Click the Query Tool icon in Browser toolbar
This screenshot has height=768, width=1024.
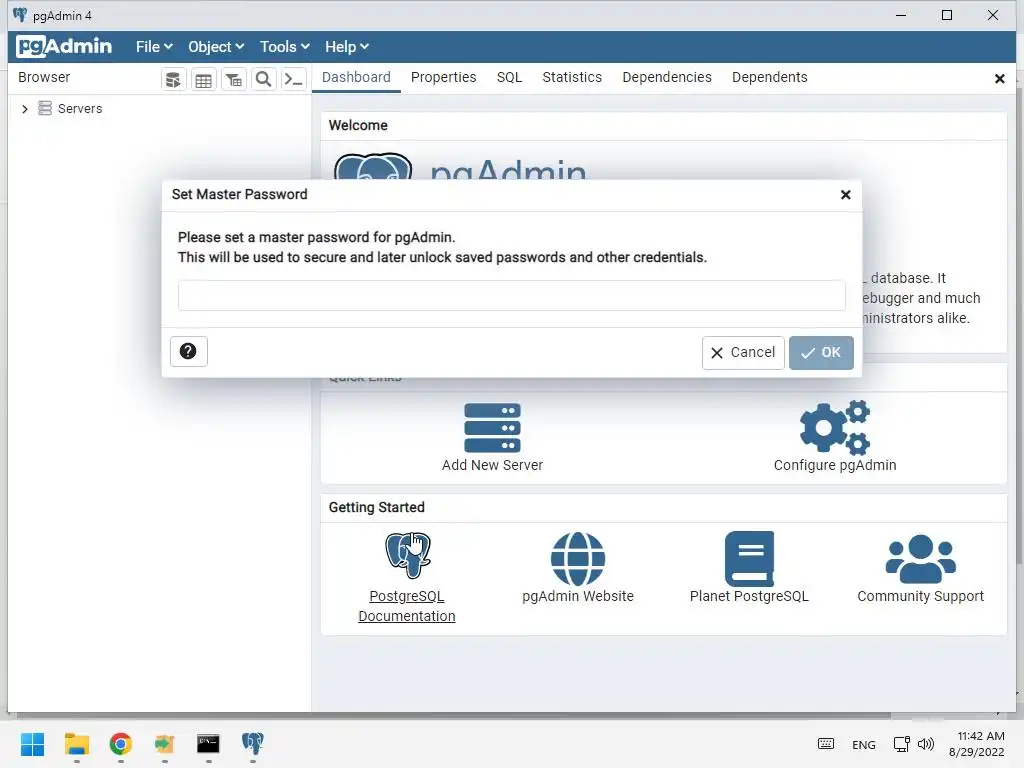pos(173,80)
